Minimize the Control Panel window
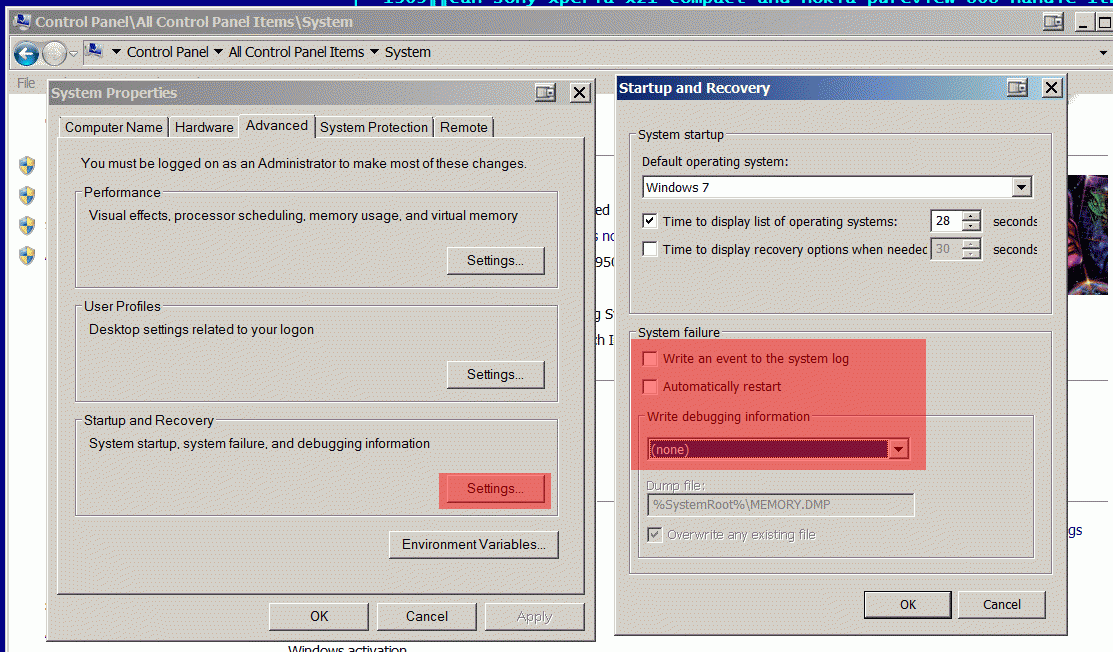The width and height of the screenshot is (1113, 652). (1083, 22)
